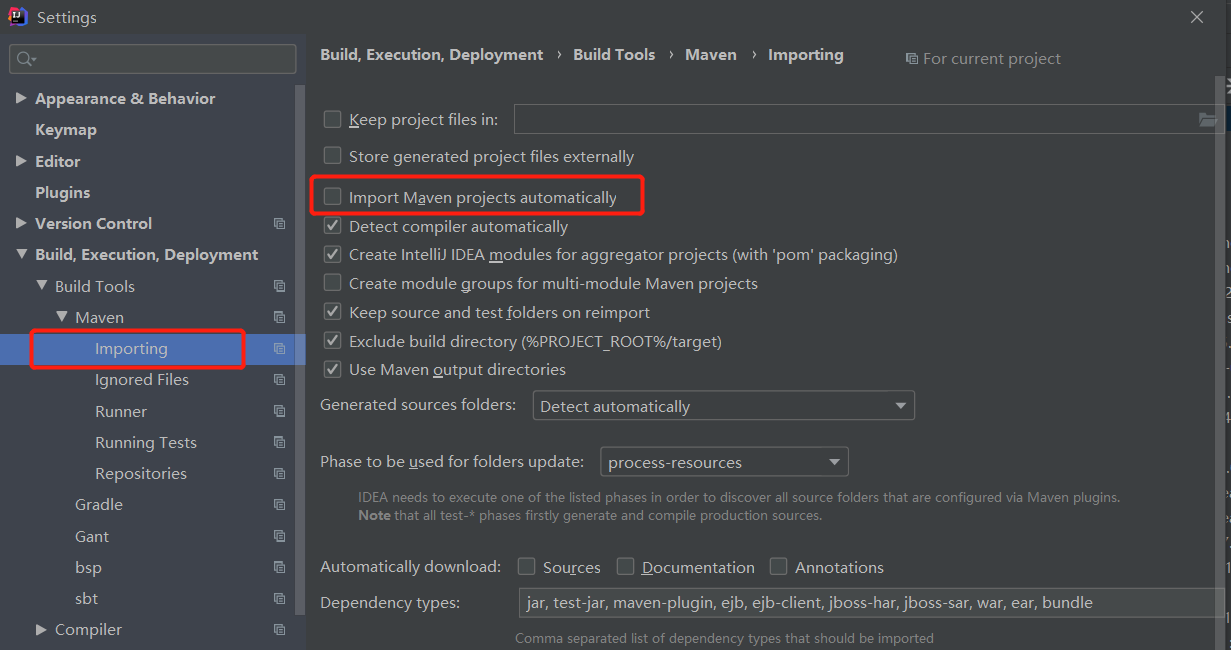Check automatically download Documentation

tap(625, 567)
